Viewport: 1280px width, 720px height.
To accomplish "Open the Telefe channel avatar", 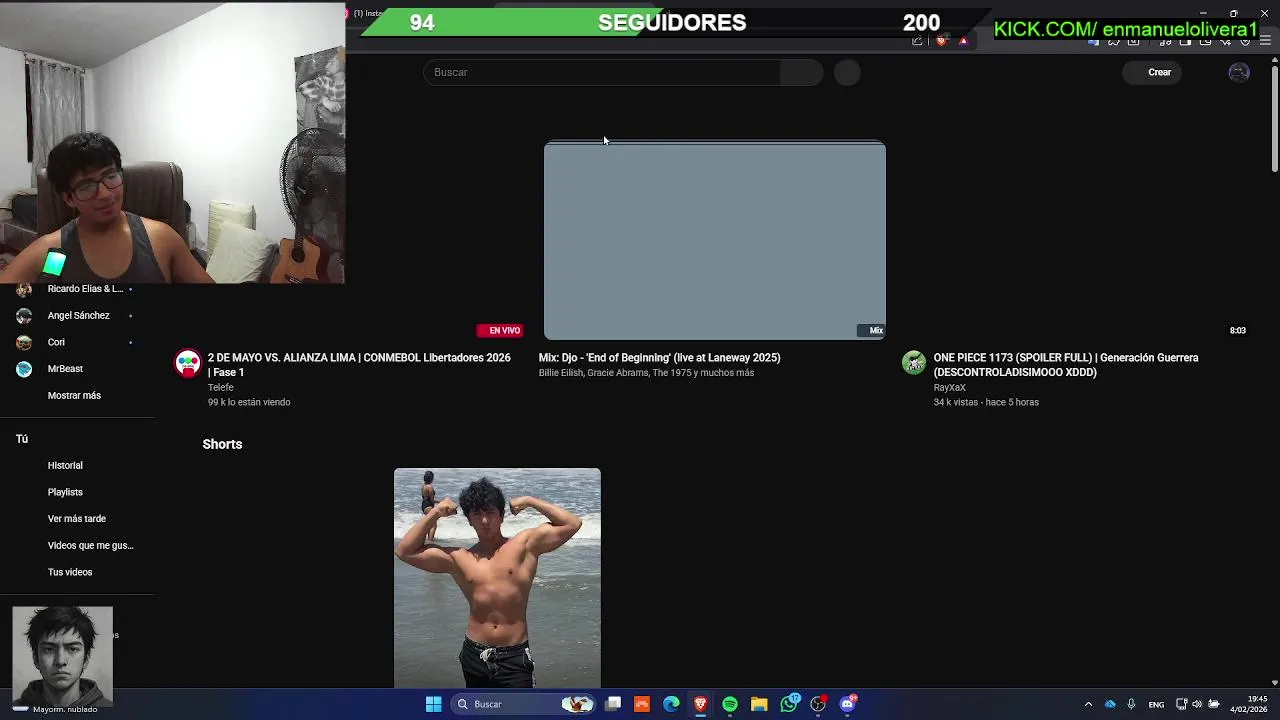I will coord(188,363).
